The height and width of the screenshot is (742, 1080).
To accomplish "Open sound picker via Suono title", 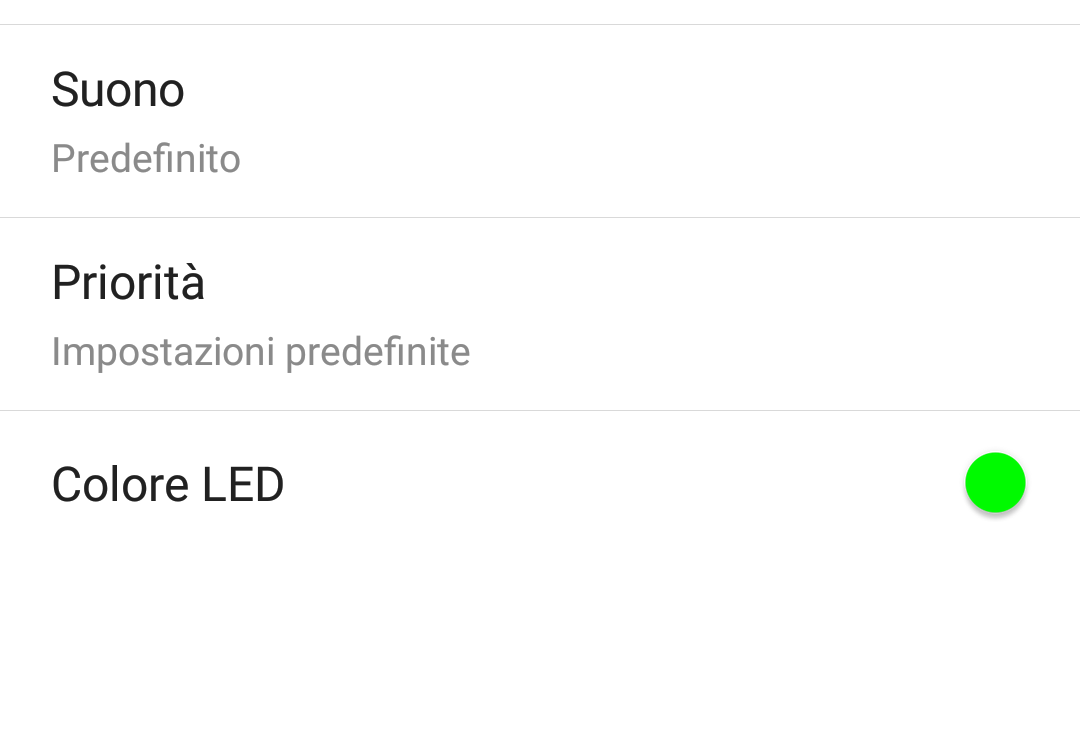I will tap(118, 90).
